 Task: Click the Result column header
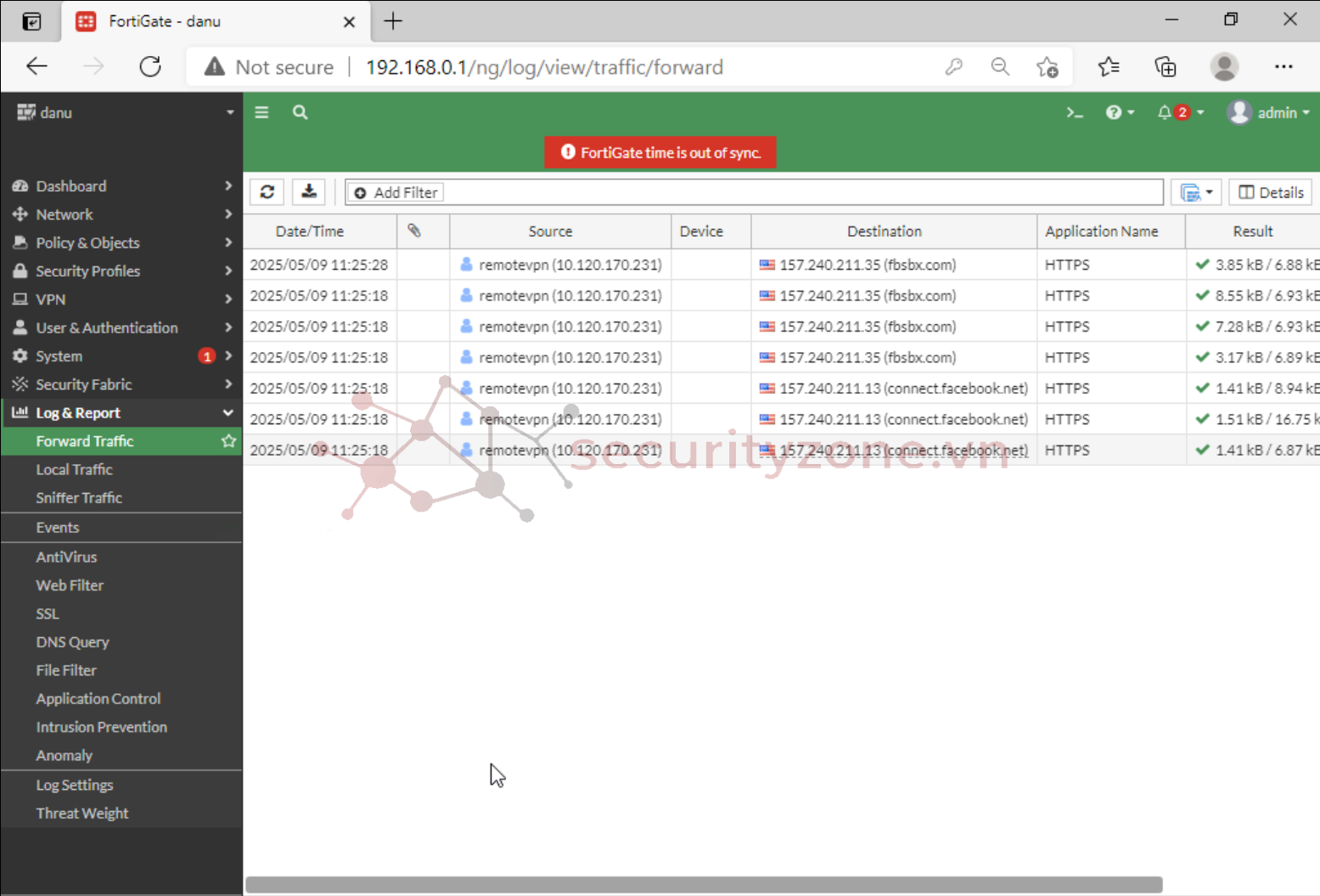1253,231
